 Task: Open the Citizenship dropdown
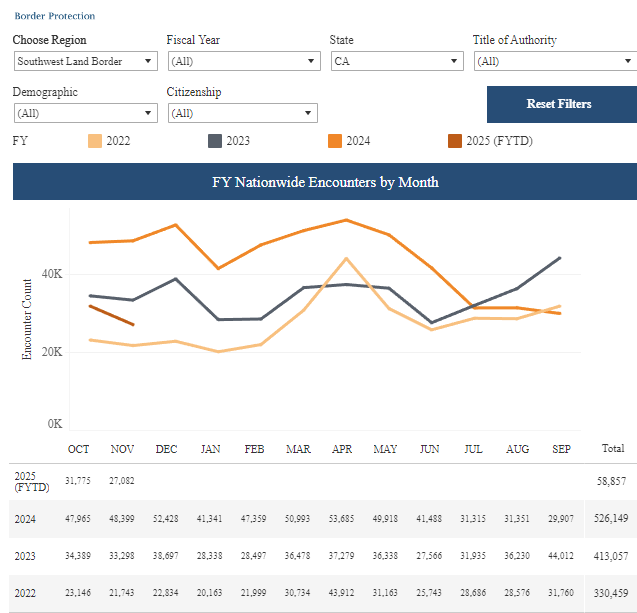point(243,113)
